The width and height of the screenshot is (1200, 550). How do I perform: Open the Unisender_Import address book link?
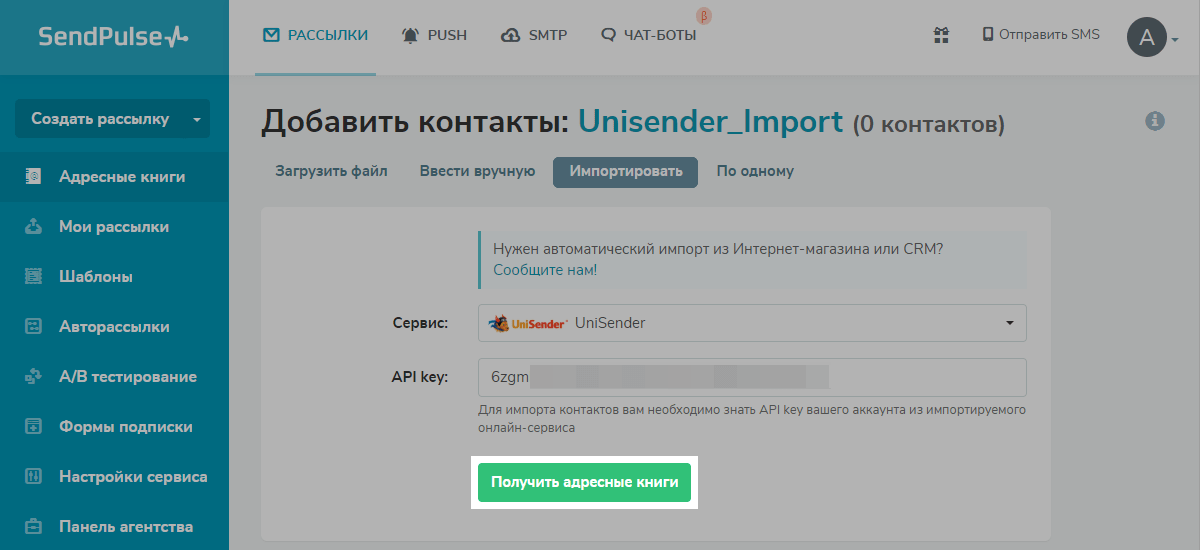[711, 122]
